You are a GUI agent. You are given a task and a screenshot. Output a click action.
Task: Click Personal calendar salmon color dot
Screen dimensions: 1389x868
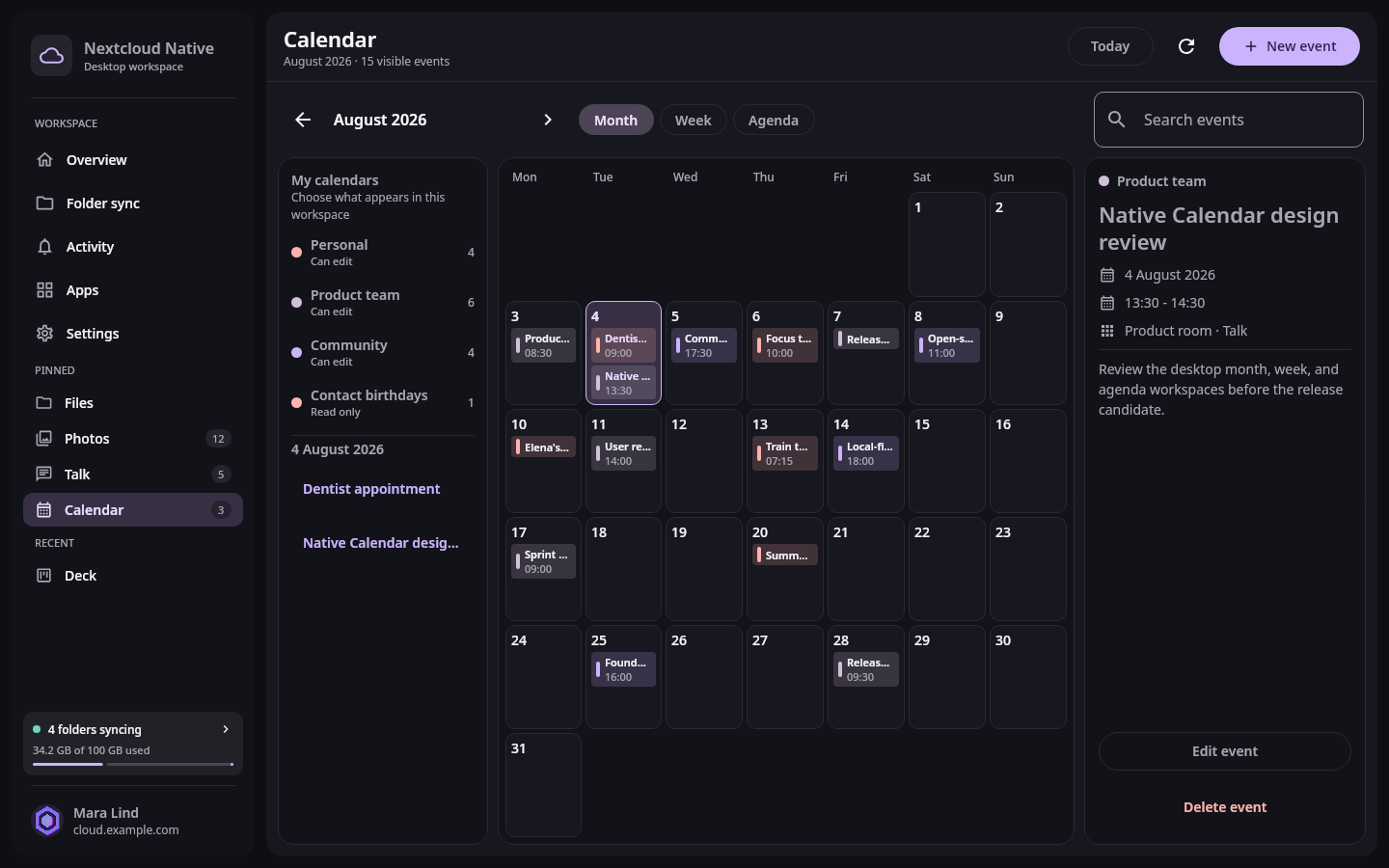coord(297,253)
